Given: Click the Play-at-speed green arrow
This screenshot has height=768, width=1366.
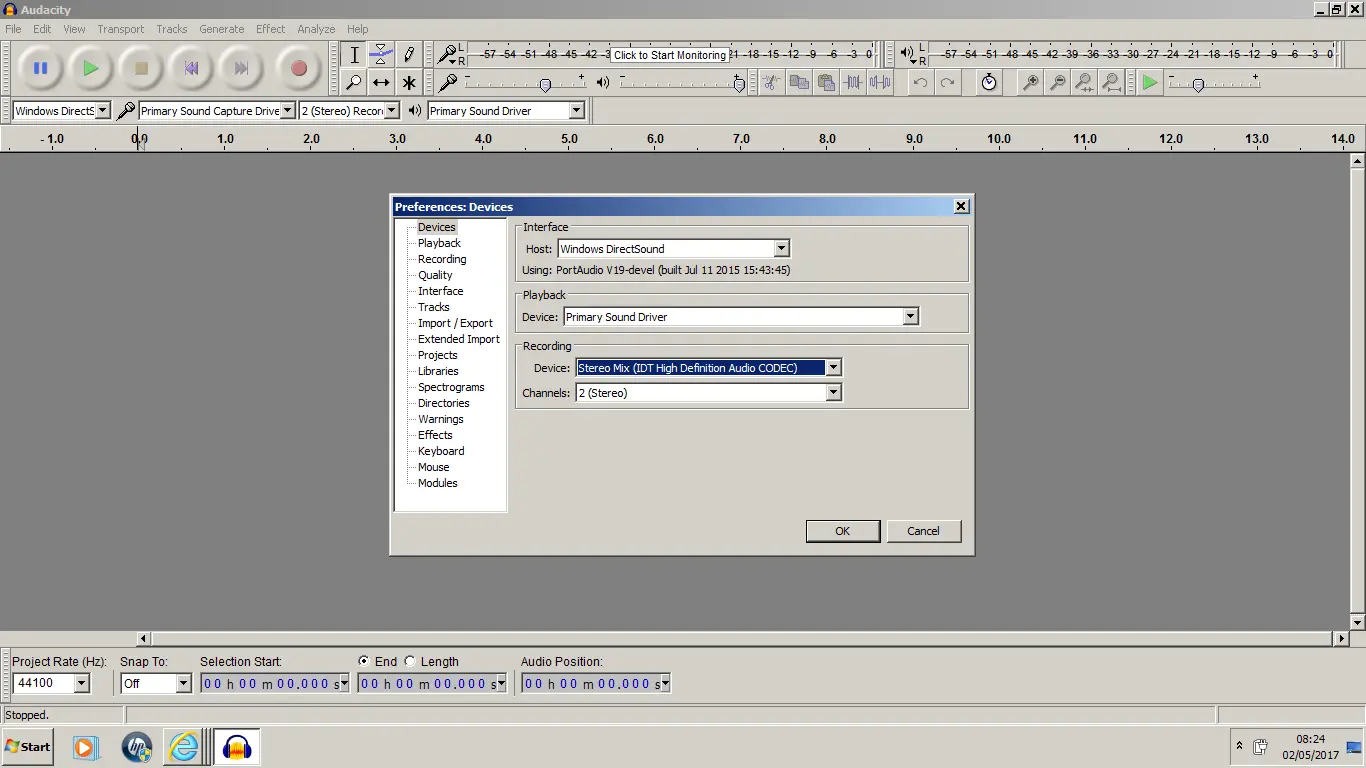Looking at the screenshot, I should click(1150, 82).
